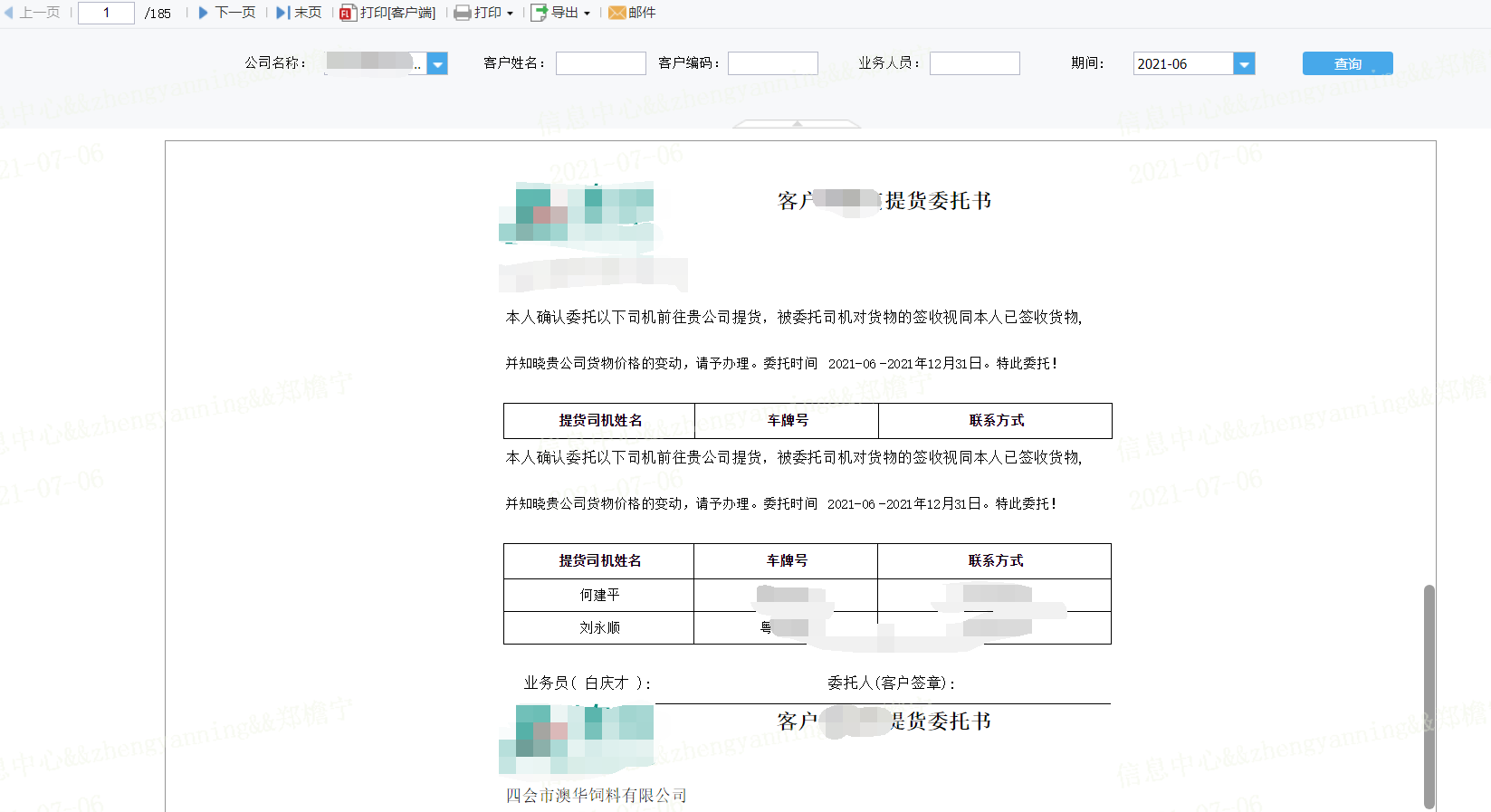Click the 末页 text label

pos(308,13)
